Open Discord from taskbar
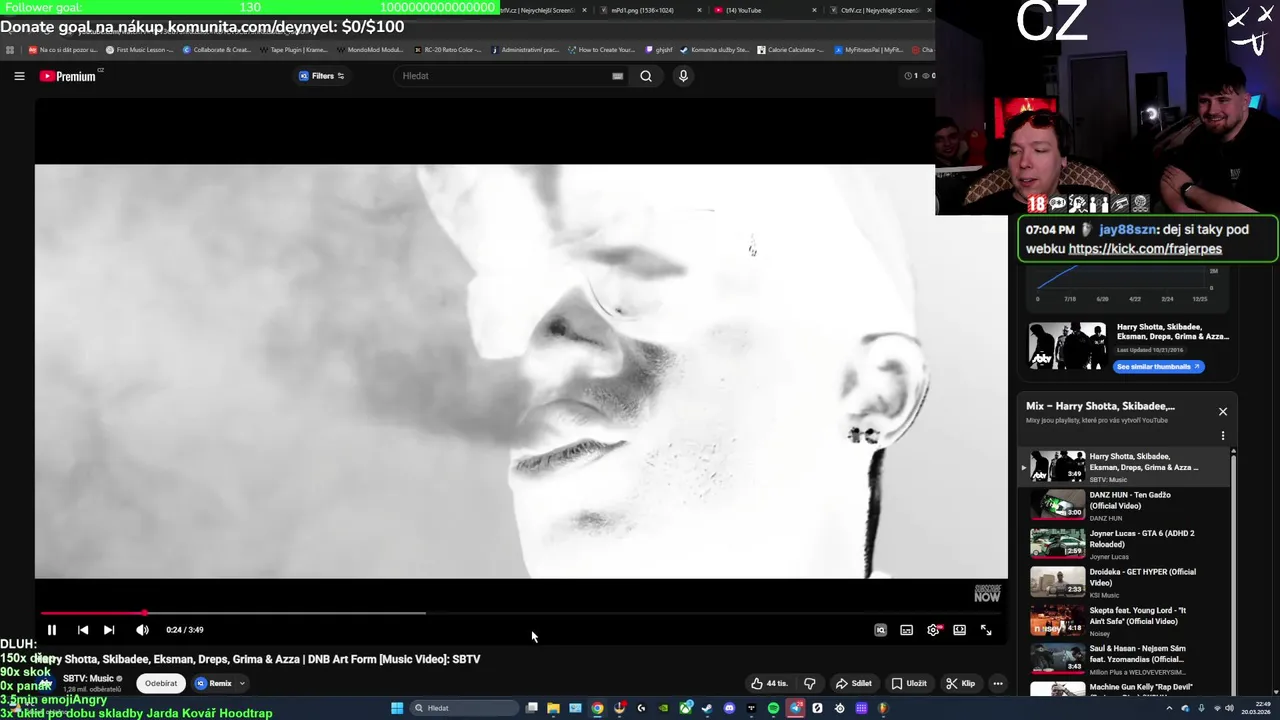This screenshot has width=1280, height=720. coord(729,708)
